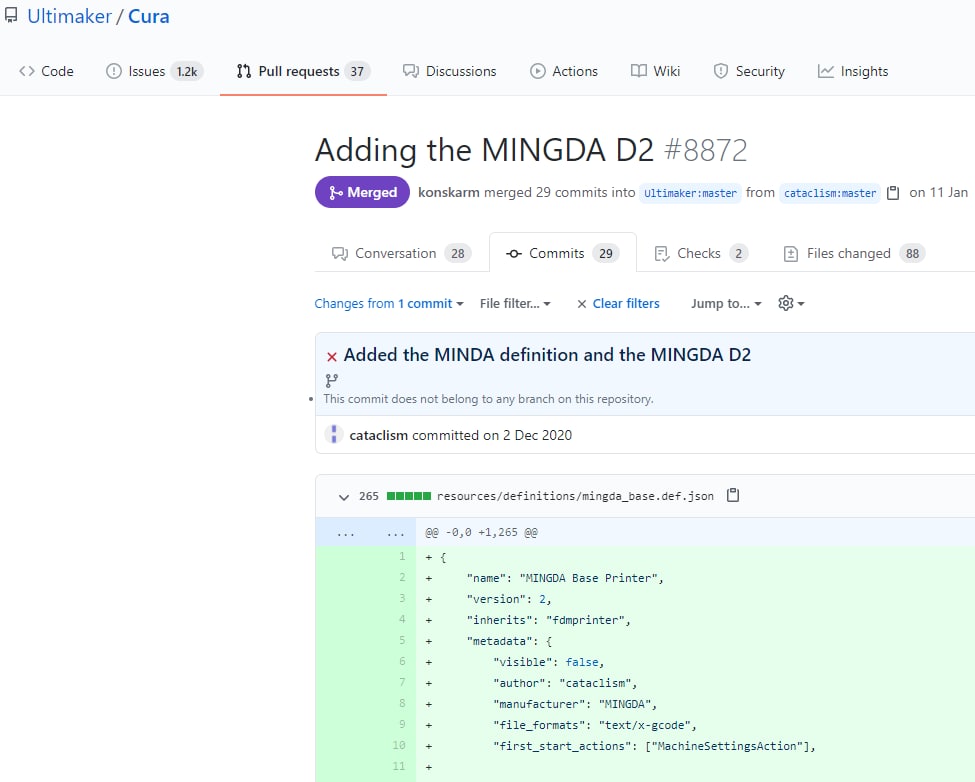Click the Conversation count badge 28
Viewport: 975px width, 782px height.
[458, 254]
